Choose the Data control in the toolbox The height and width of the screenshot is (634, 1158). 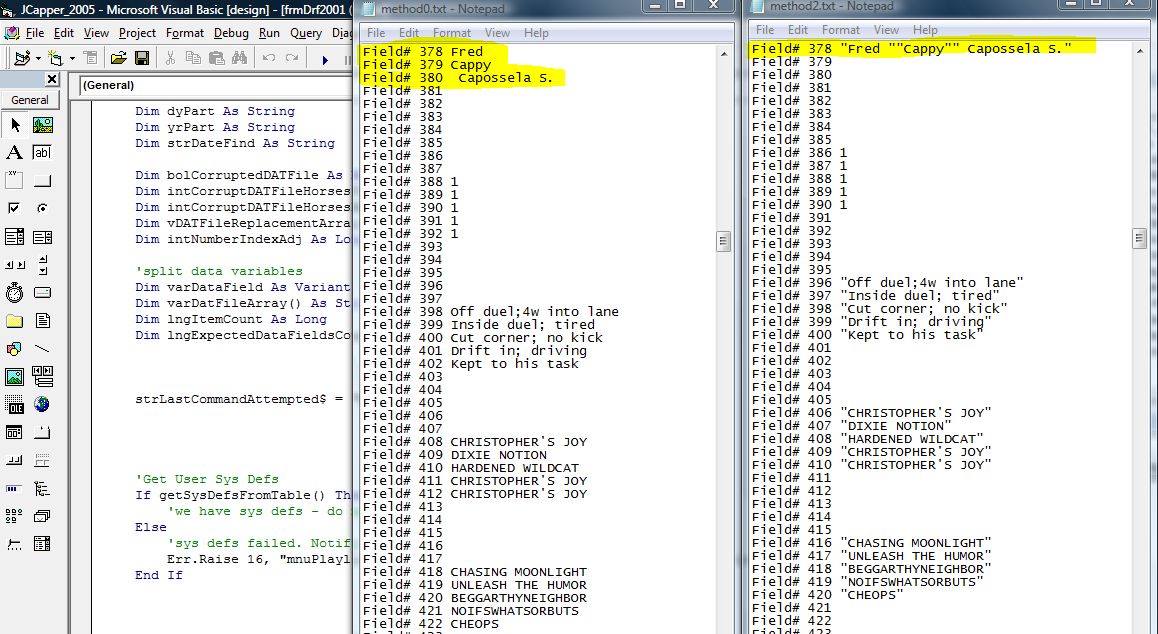point(43,378)
